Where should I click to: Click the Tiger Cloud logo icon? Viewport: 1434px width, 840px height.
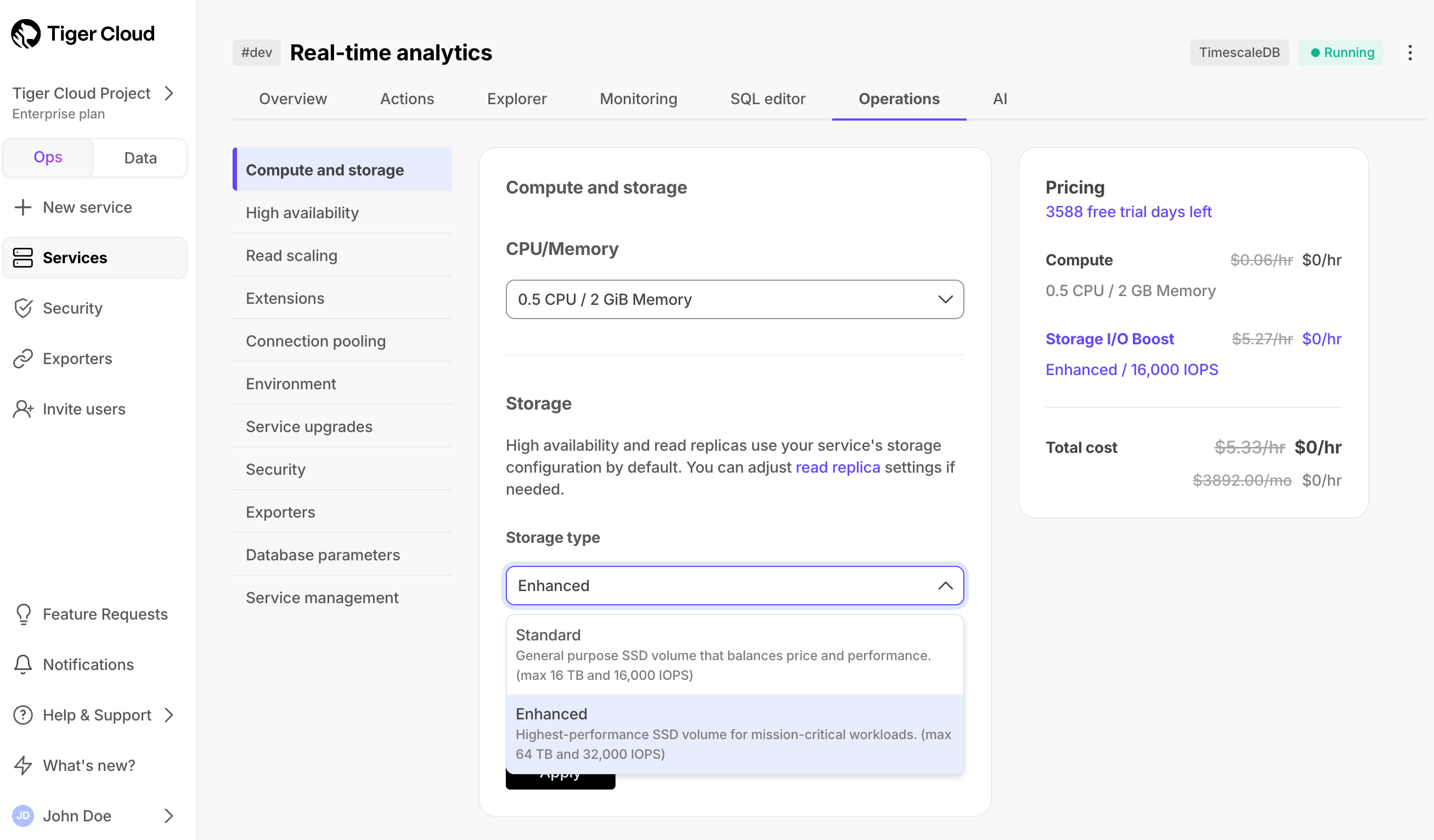click(26, 33)
